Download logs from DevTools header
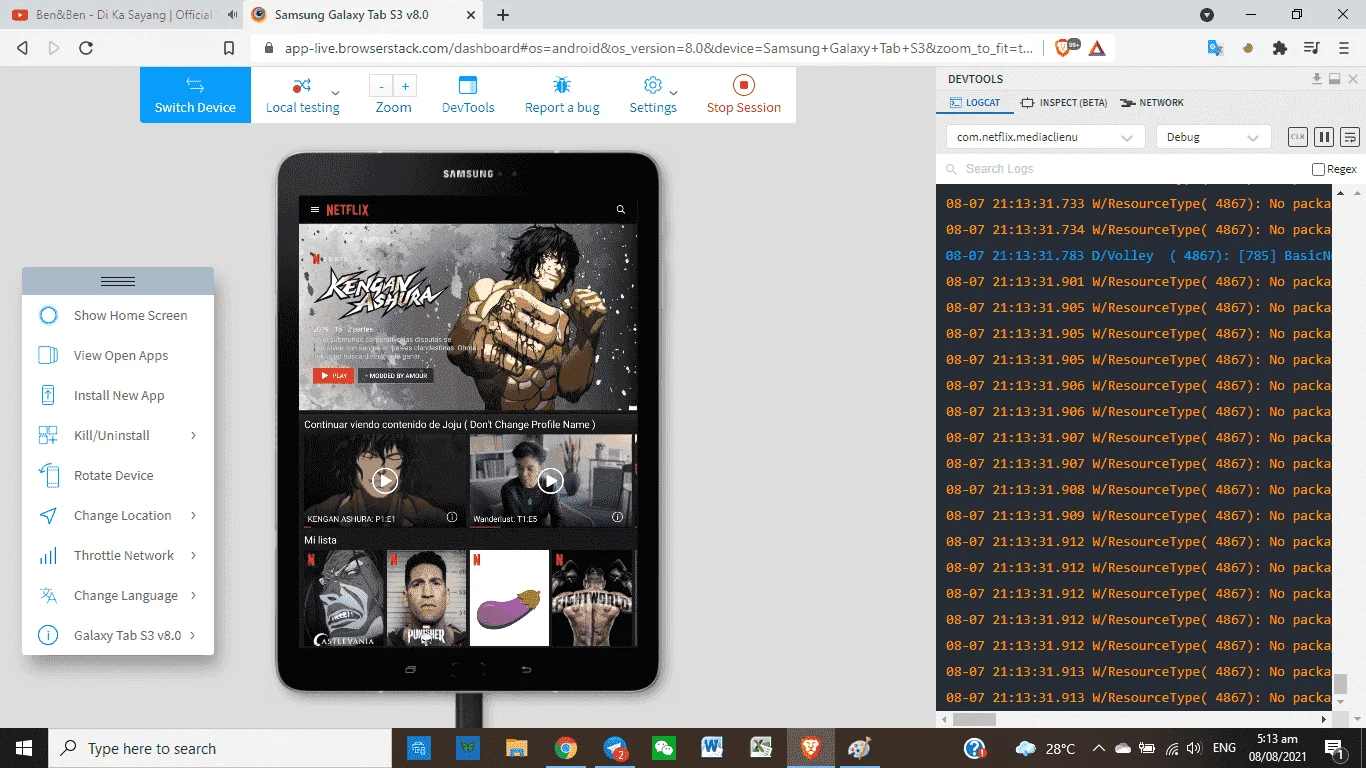The height and width of the screenshot is (768, 1366). pos(1317,79)
